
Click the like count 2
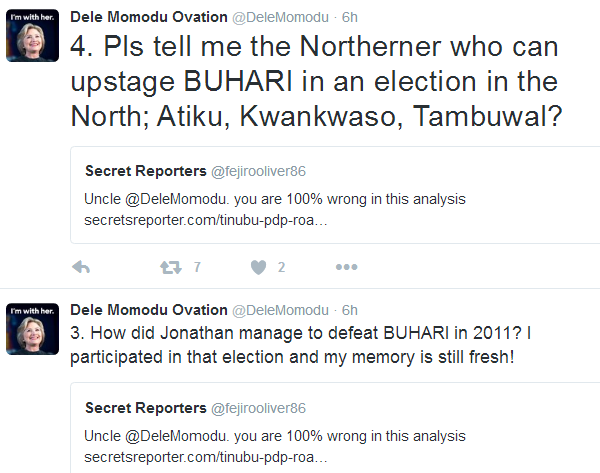[x=282, y=267]
